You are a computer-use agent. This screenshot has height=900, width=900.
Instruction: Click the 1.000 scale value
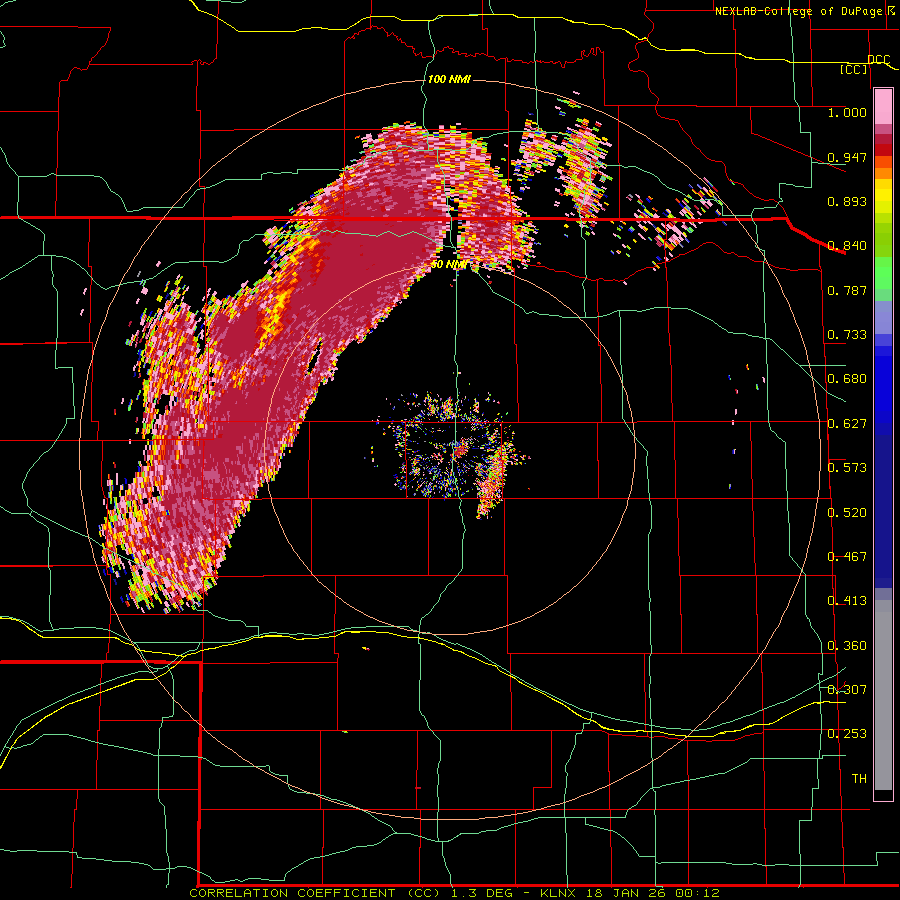coord(847,112)
